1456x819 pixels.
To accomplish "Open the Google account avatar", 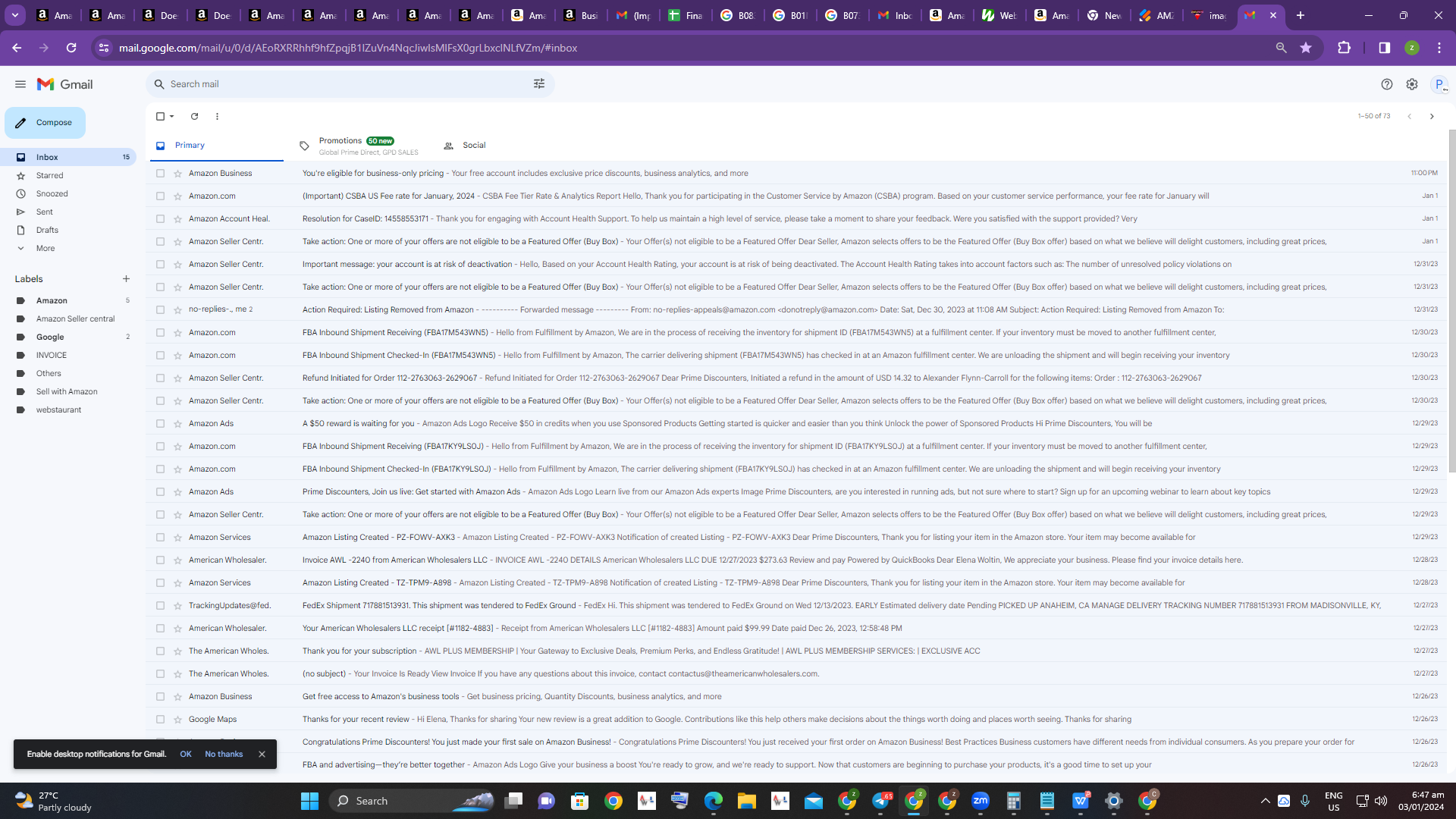I will pyautogui.click(x=1439, y=84).
